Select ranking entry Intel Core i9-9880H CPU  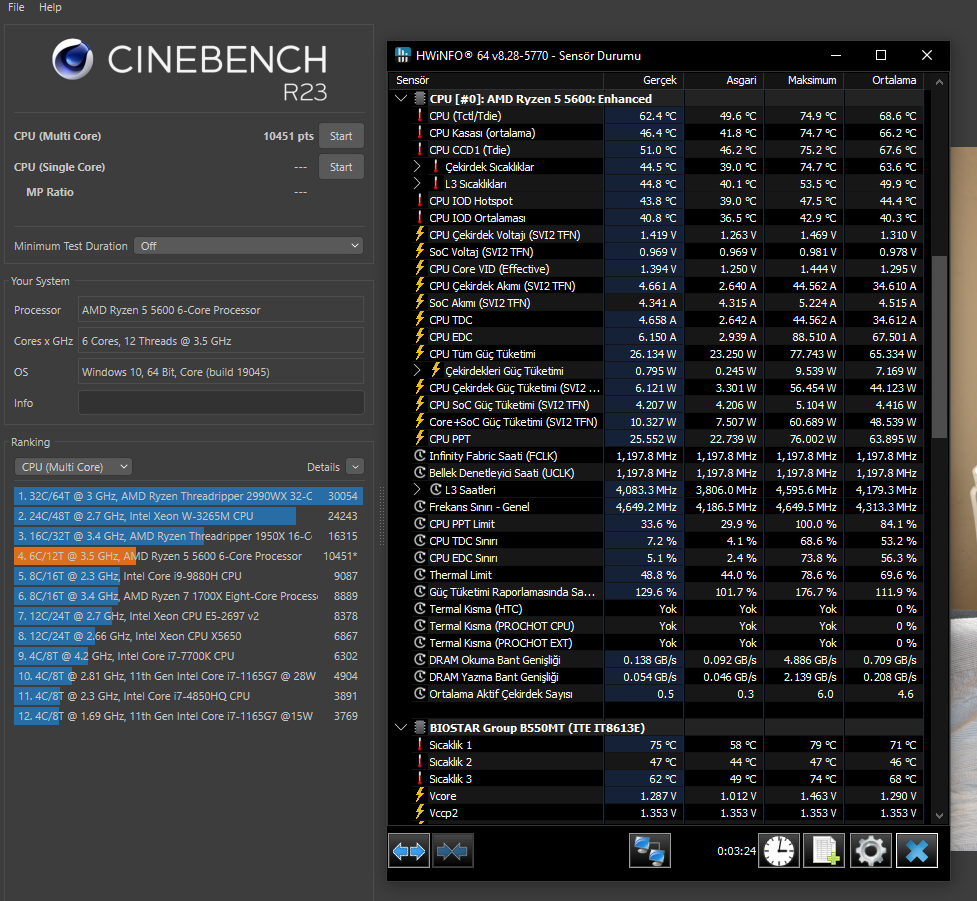[188, 576]
